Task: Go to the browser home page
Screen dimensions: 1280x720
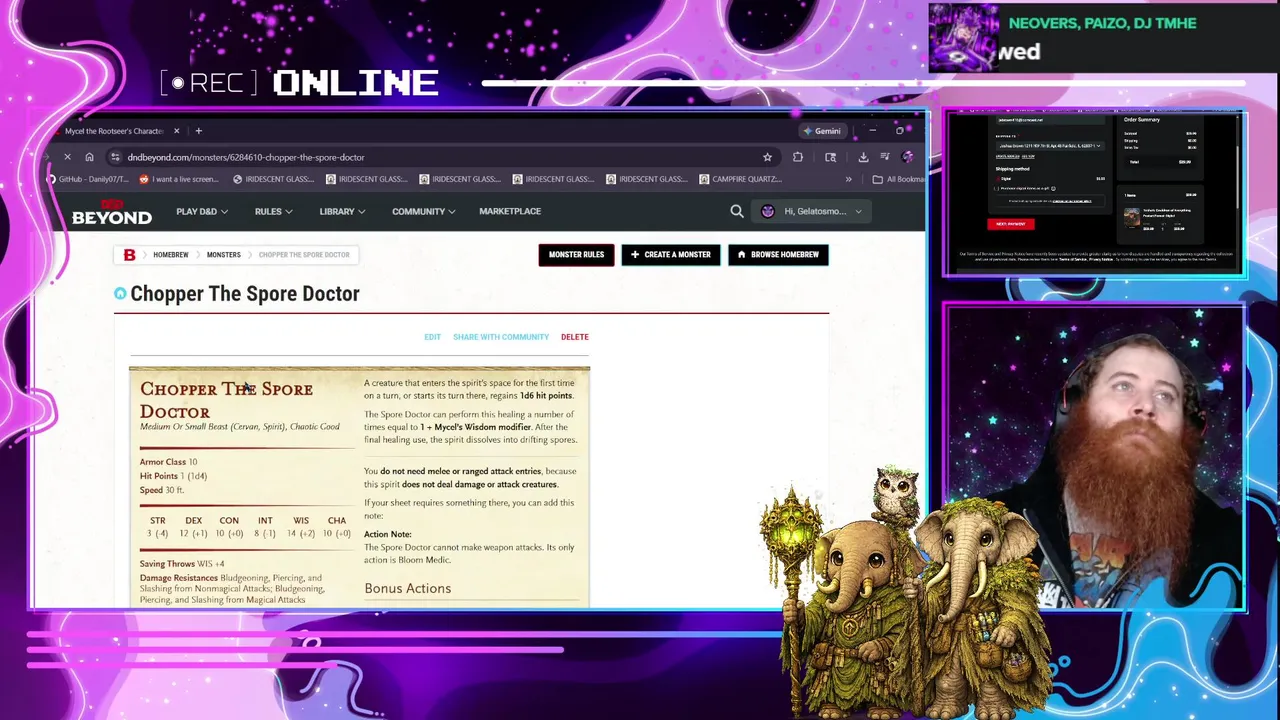Action: click(x=89, y=157)
